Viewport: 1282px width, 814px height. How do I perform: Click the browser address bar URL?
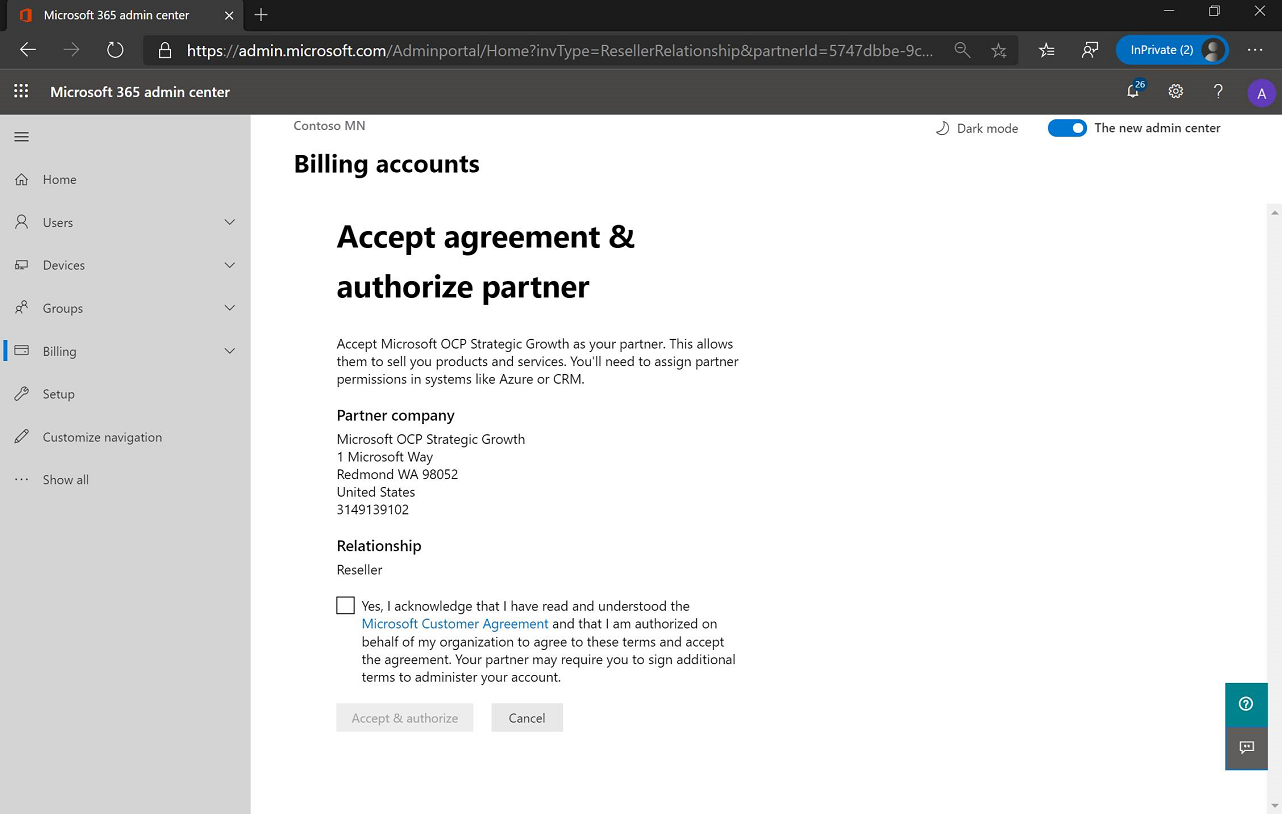(560, 50)
